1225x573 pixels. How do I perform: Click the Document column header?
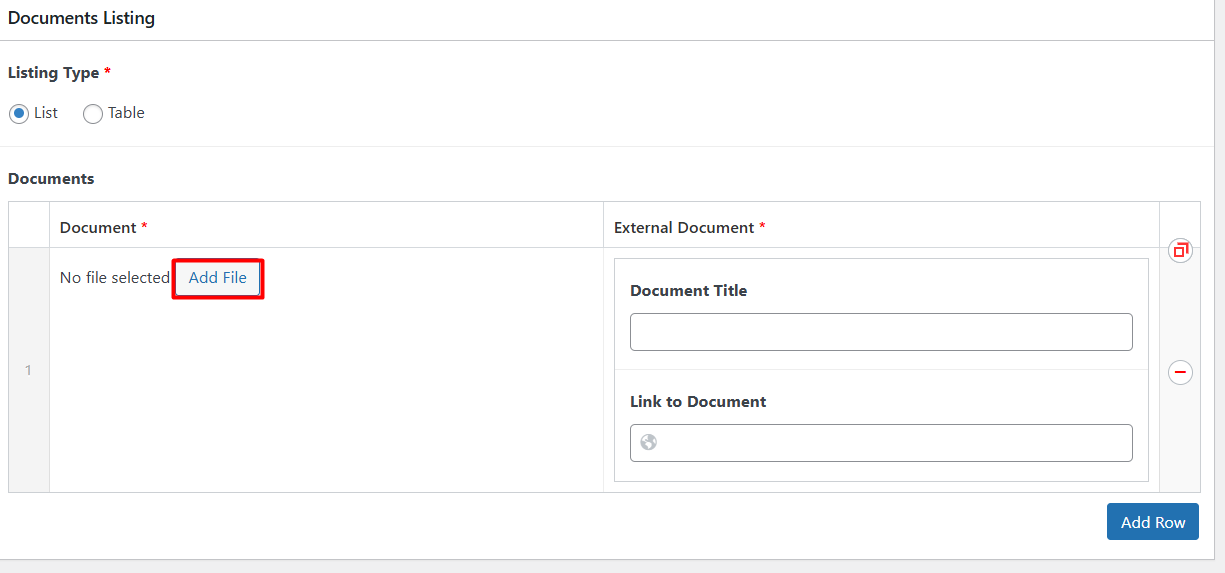click(98, 228)
